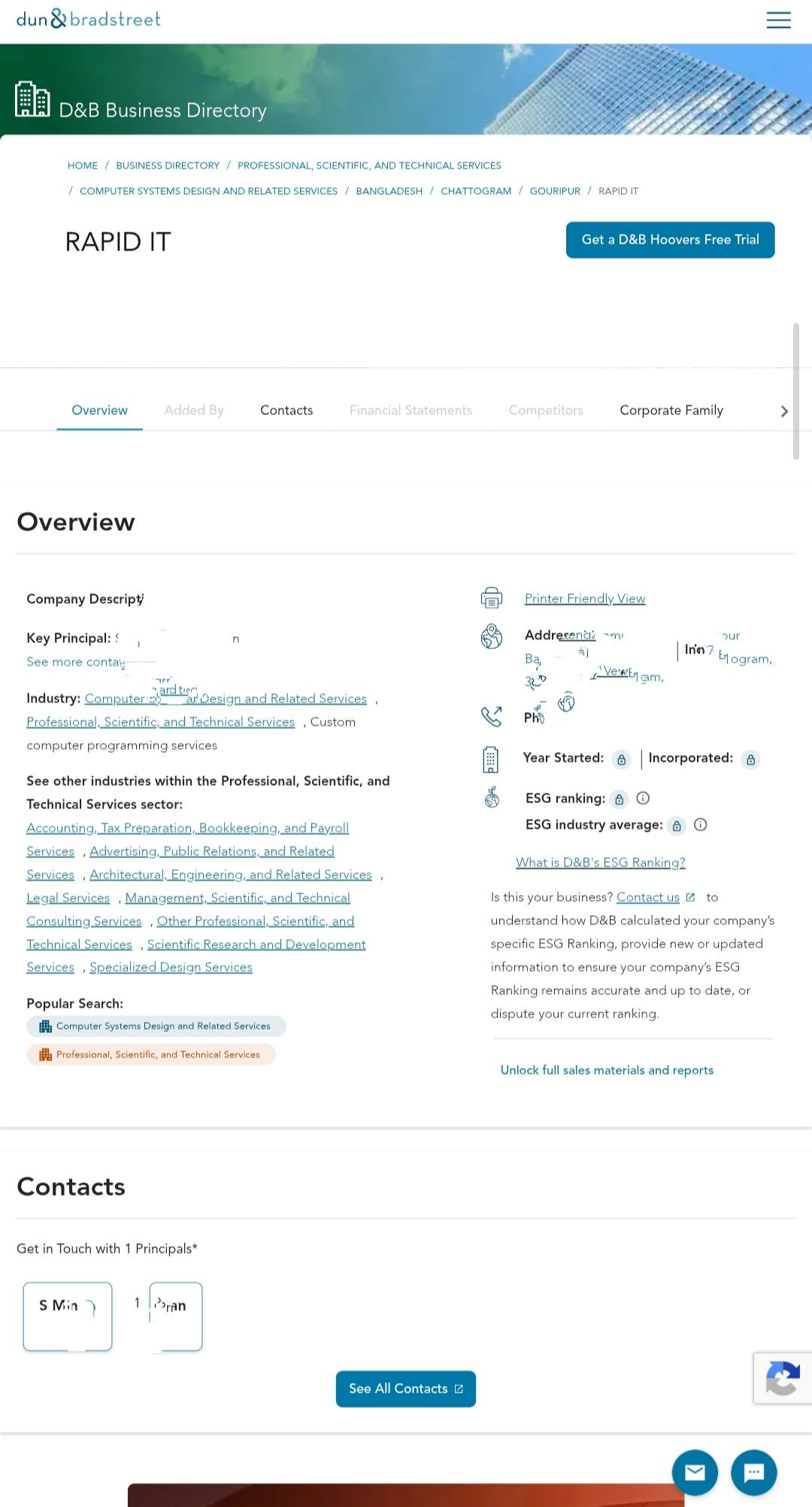Image resolution: width=812 pixels, height=1507 pixels.
Task: Switch to the Contacts tab
Action: point(286,411)
